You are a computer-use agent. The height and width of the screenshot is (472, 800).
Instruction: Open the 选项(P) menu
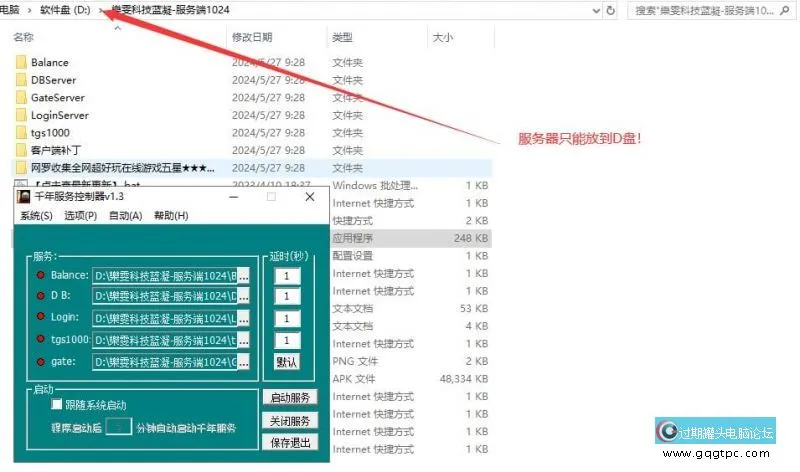pos(81,216)
